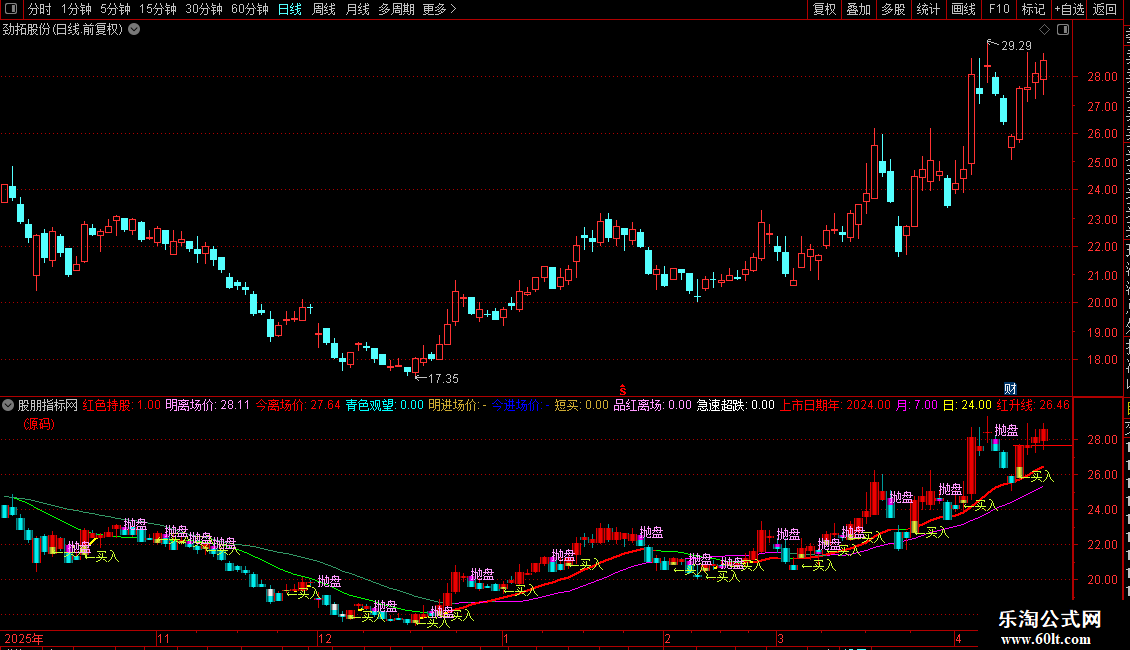This screenshot has width=1130, height=650.
Task: Click the 17.35 low price label
Action: pyautogui.click(x=443, y=378)
